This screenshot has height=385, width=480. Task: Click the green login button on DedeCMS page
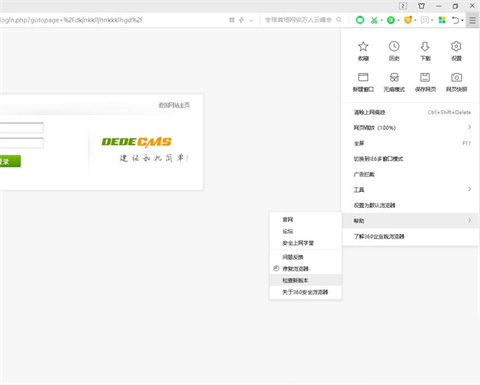click(x=10, y=161)
